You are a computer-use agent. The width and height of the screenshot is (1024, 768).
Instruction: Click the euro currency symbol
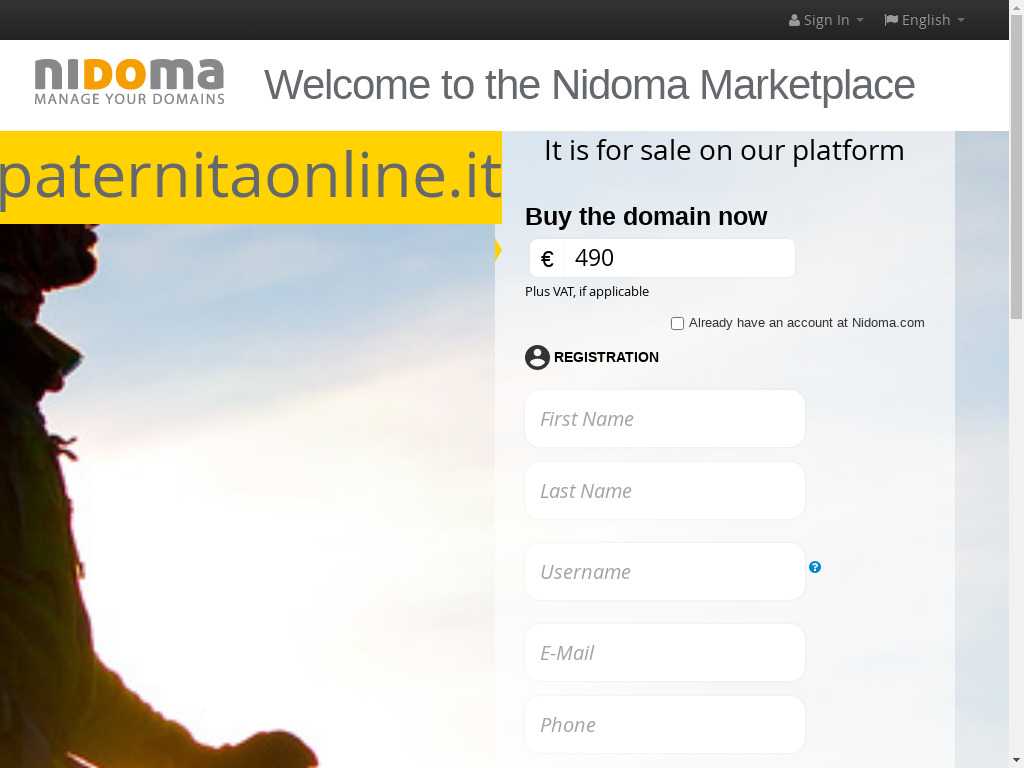point(547,259)
